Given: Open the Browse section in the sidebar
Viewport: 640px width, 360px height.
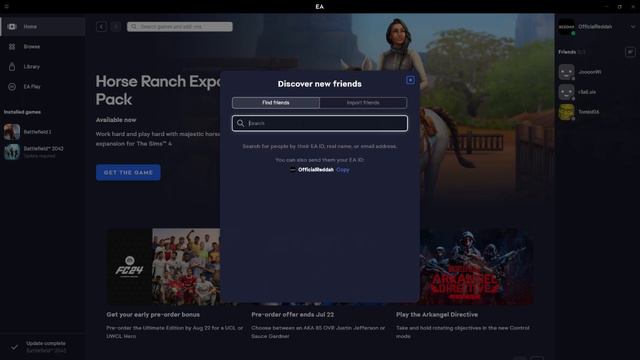Looking at the screenshot, I should (x=43, y=47).
